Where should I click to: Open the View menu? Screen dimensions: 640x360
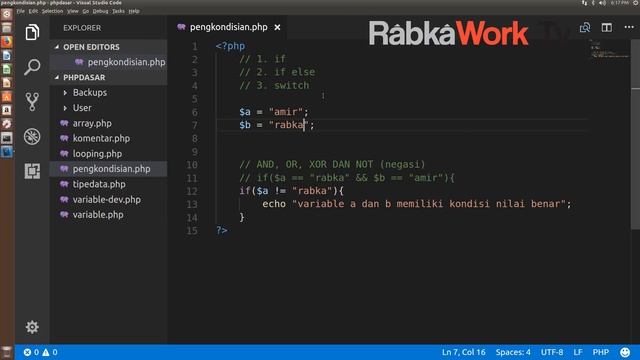pyautogui.click(x=73, y=11)
